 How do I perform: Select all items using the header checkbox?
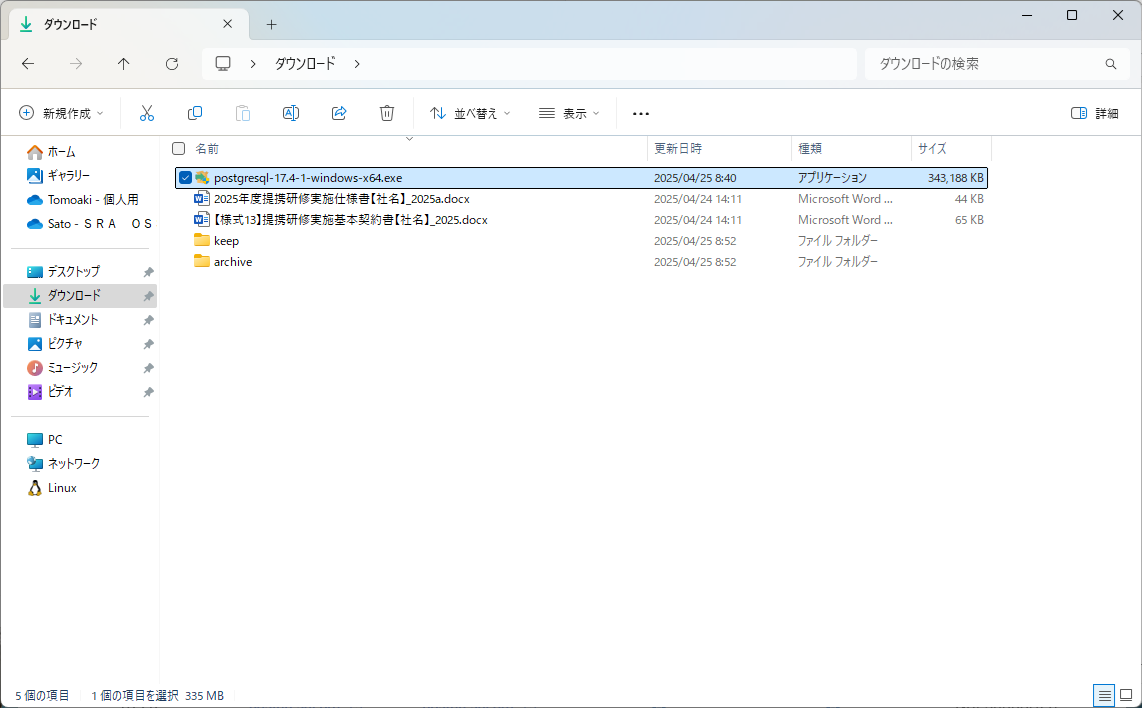coord(178,147)
